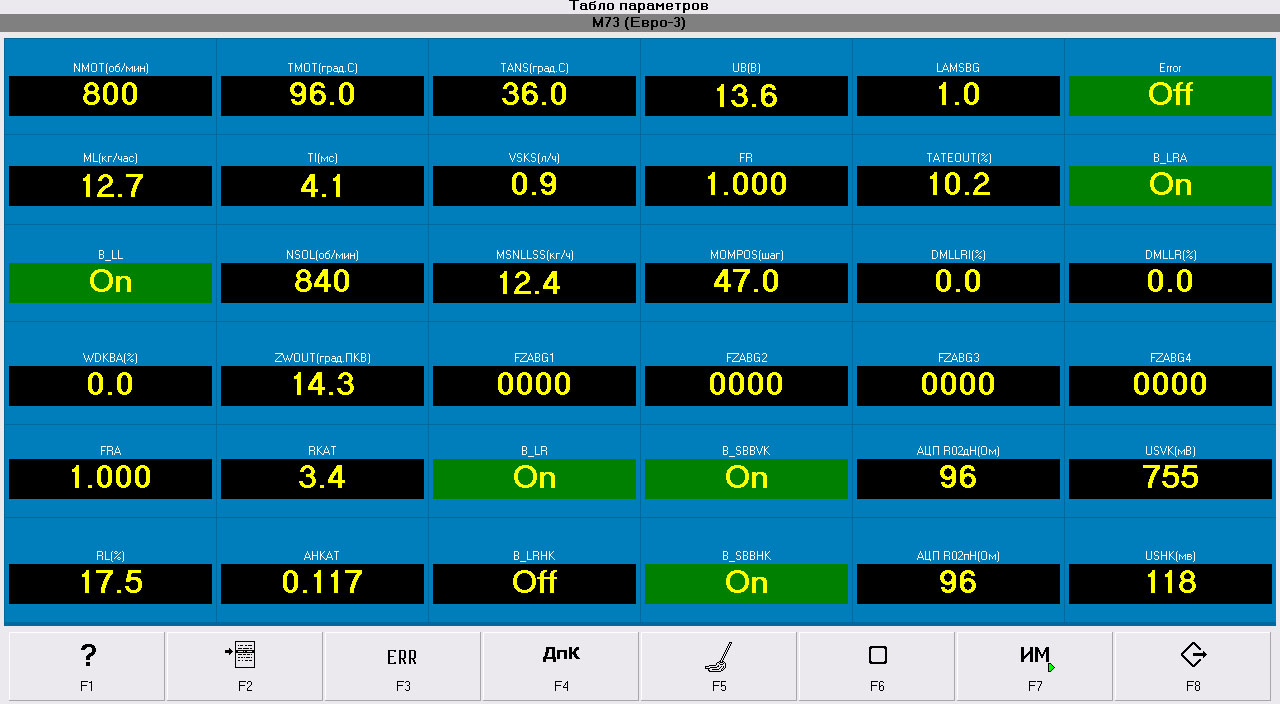This screenshot has height=704, width=1280.
Task: Click the B_SBBVK On indicator
Action: click(746, 478)
